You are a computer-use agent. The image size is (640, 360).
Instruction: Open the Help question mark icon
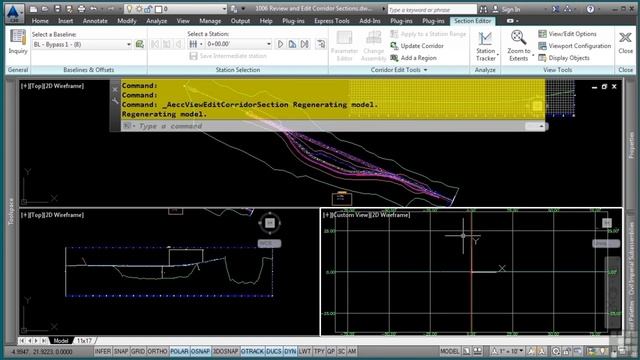pyautogui.click(x=590, y=9)
